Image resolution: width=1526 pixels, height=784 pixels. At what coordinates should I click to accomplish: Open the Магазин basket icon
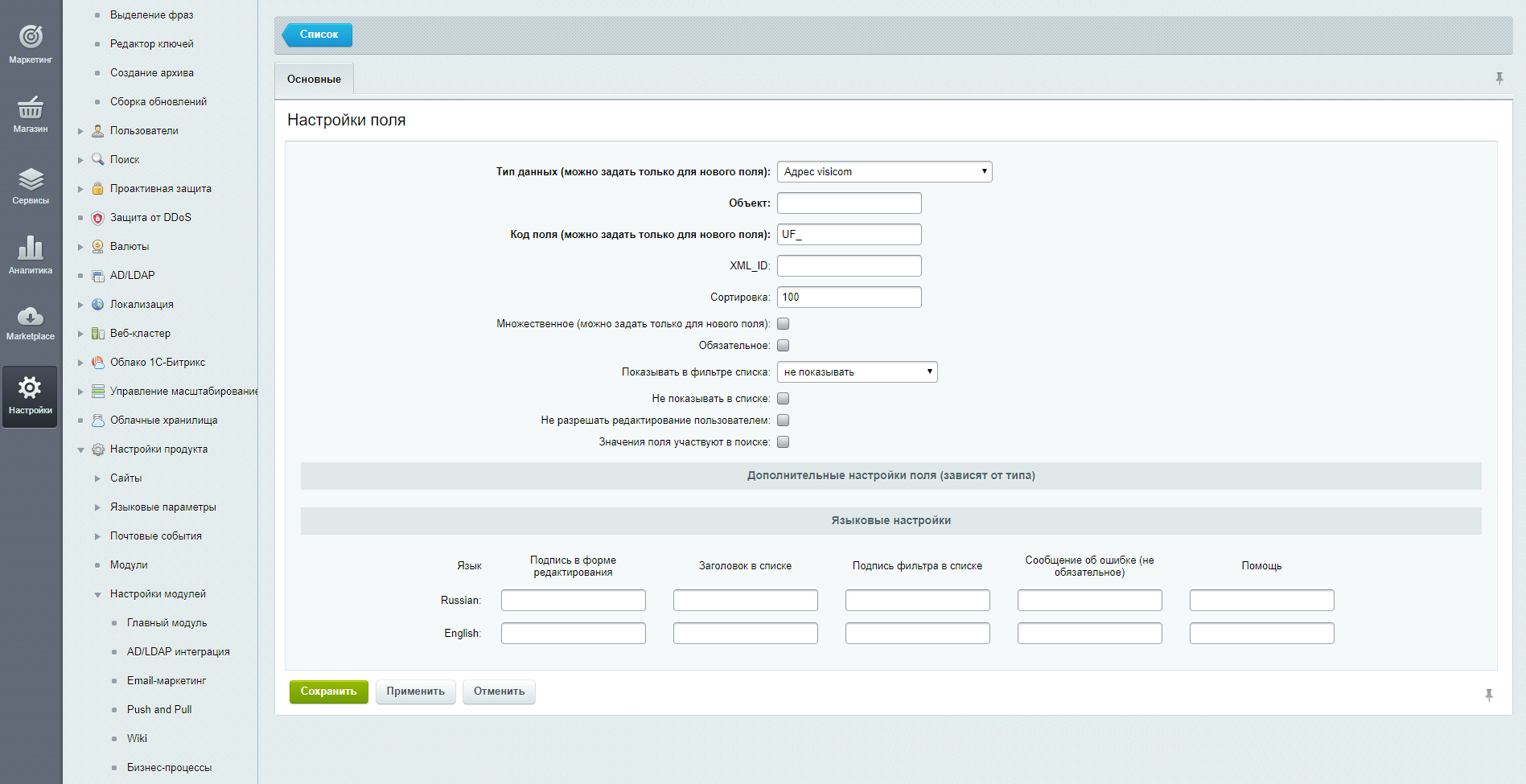(x=31, y=108)
